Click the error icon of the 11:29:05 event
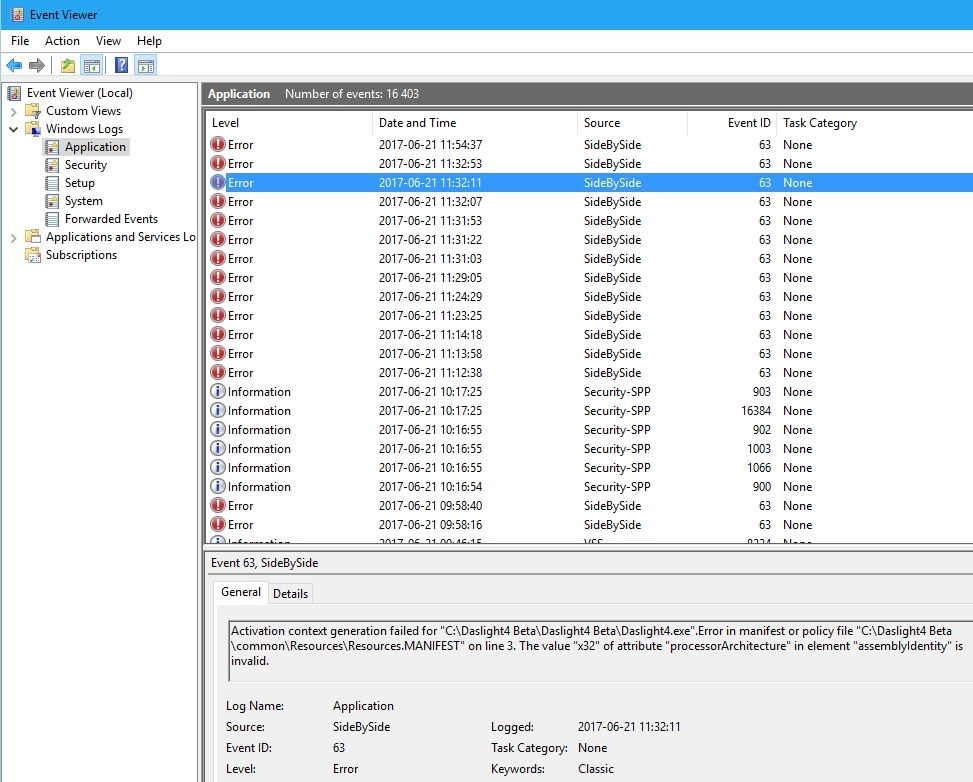Screen dimensions: 973x782 point(218,277)
